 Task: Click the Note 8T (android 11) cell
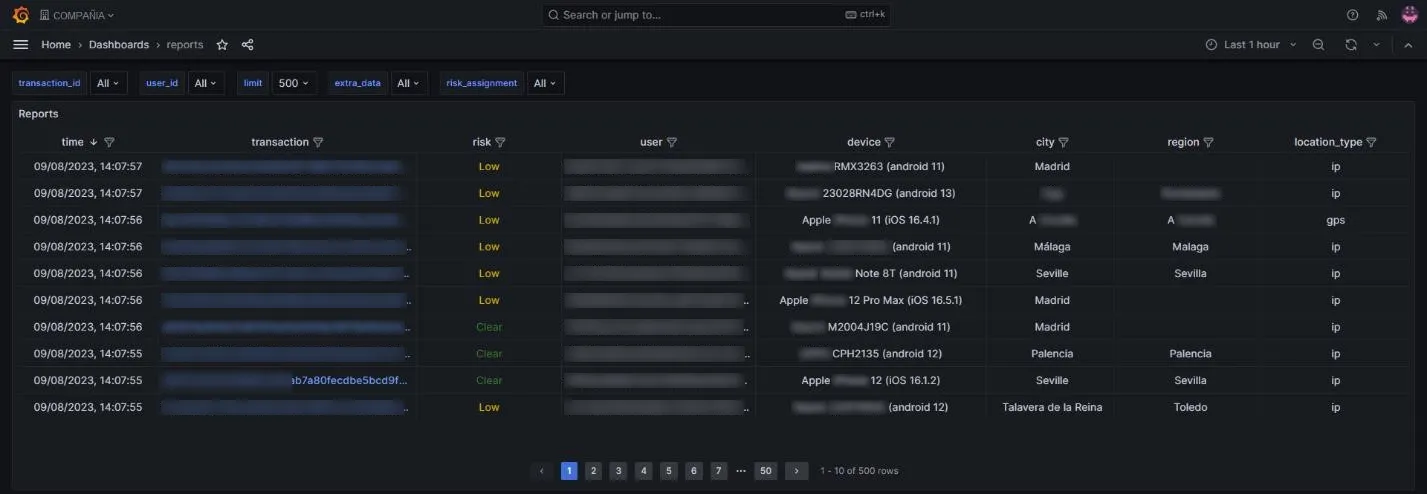tap(871, 273)
